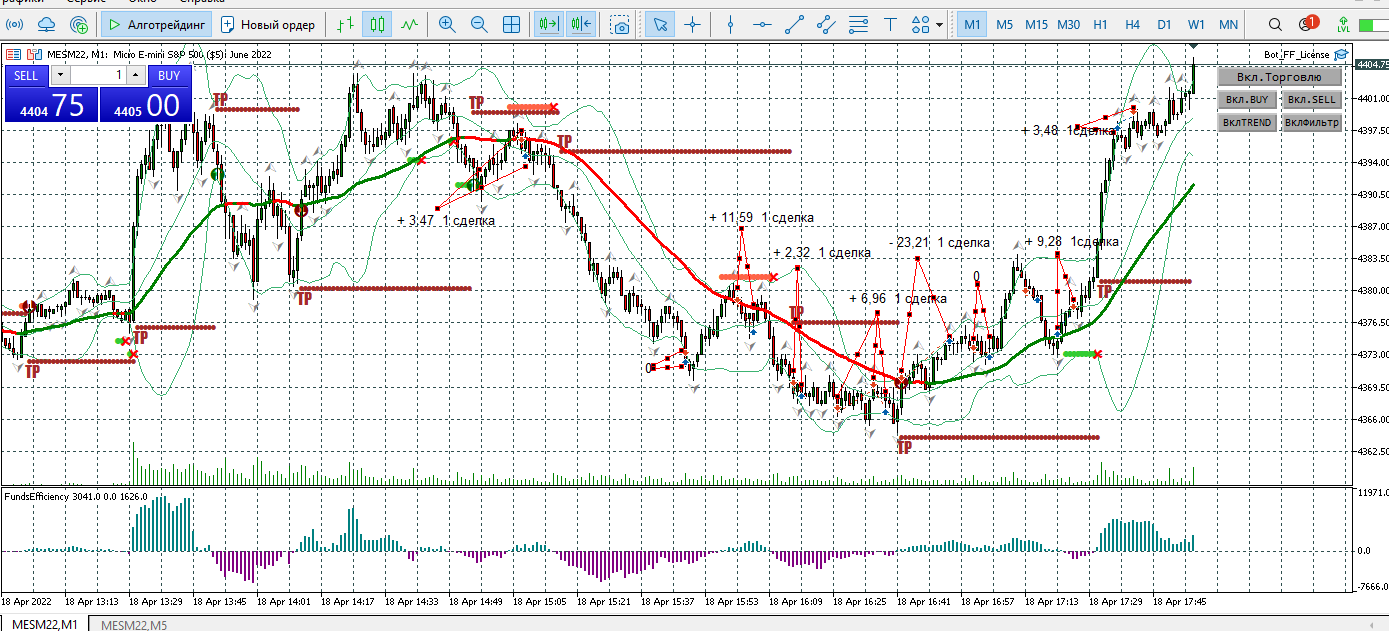Screen dimensions: 1389x631
Task: Increase or decrease volume with spinner arrows
Action: [135, 75]
